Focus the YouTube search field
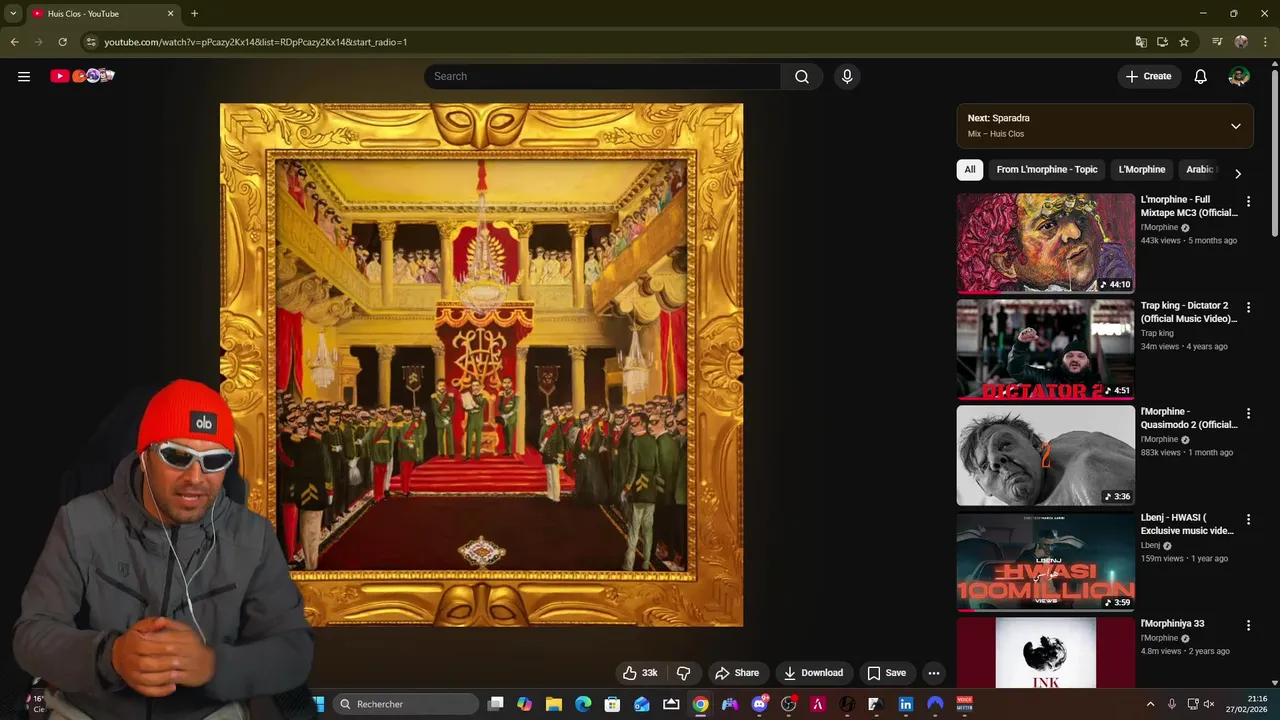This screenshot has width=1280, height=720. point(603,76)
